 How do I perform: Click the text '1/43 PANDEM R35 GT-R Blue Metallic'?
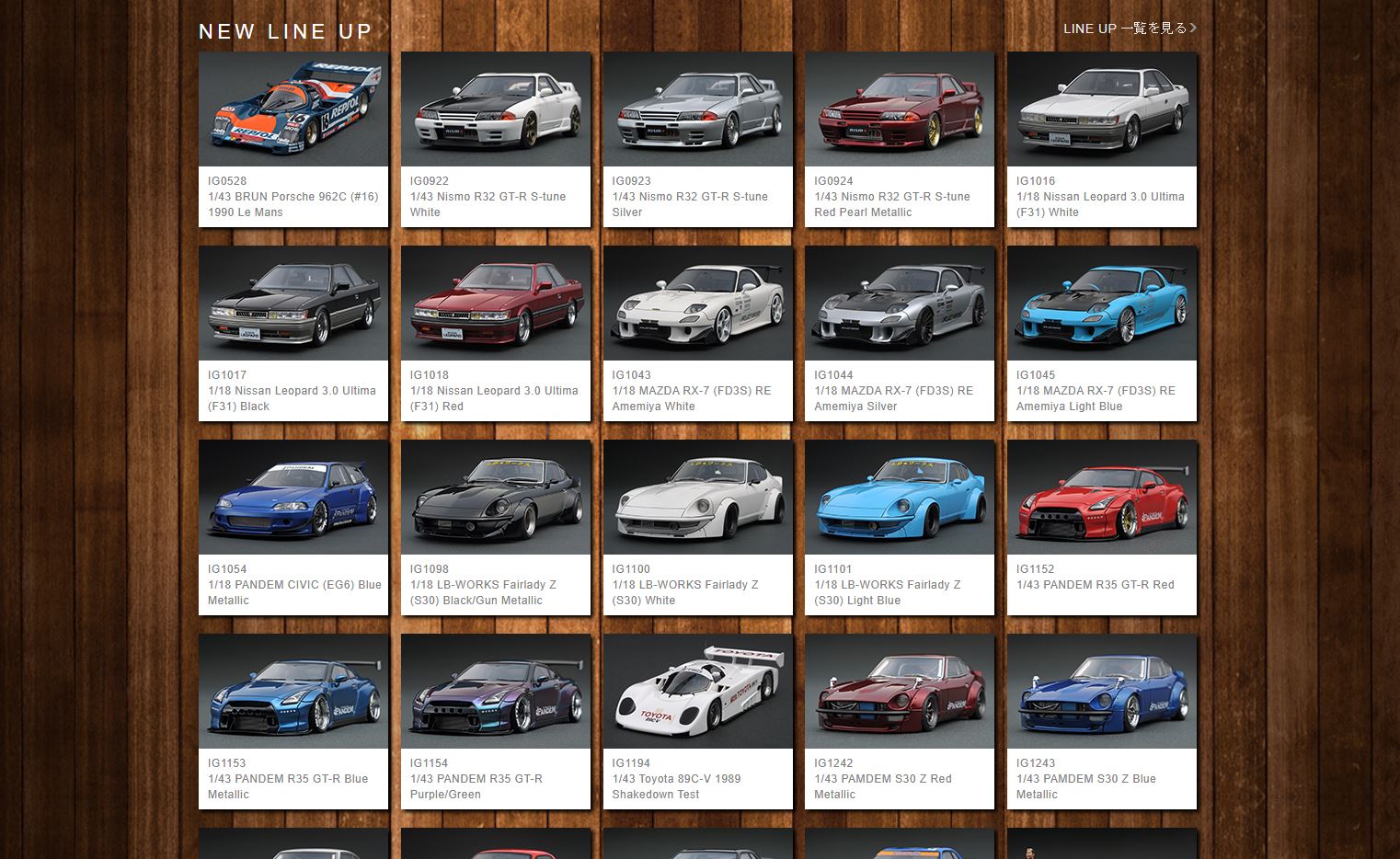(288, 786)
